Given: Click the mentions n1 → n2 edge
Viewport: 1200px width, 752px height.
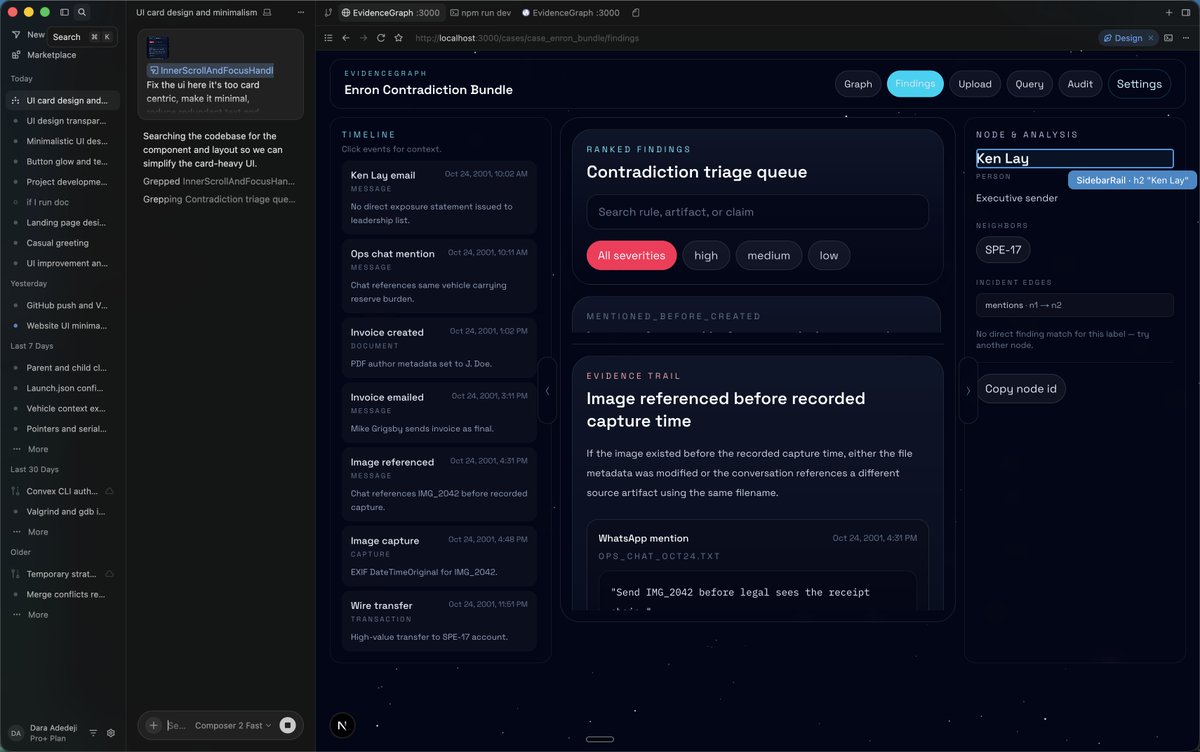Looking at the screenshot, I should coord(1075,305).
